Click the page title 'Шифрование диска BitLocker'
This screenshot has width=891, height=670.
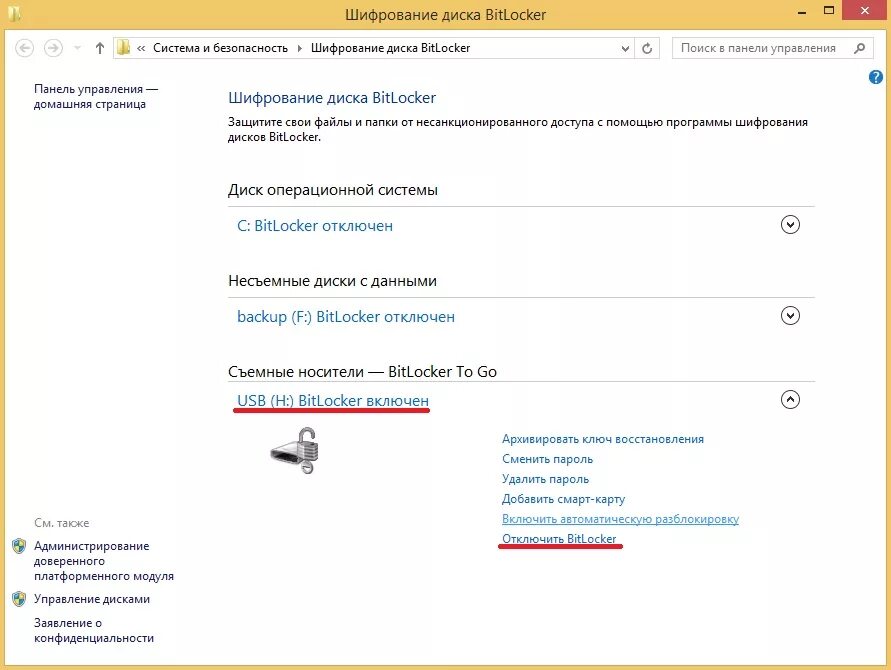pos(332,98)
